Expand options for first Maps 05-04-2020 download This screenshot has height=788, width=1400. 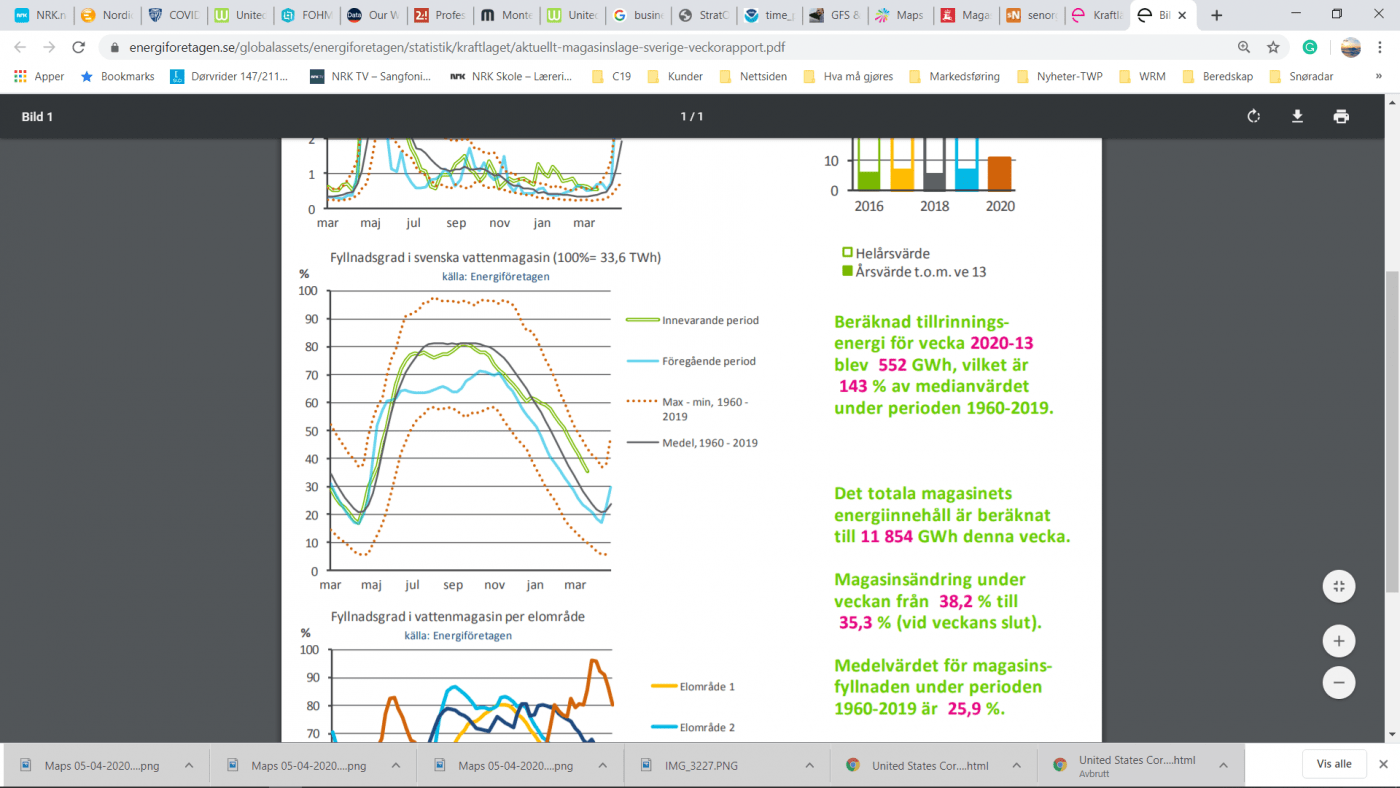[x=188, y=765]
